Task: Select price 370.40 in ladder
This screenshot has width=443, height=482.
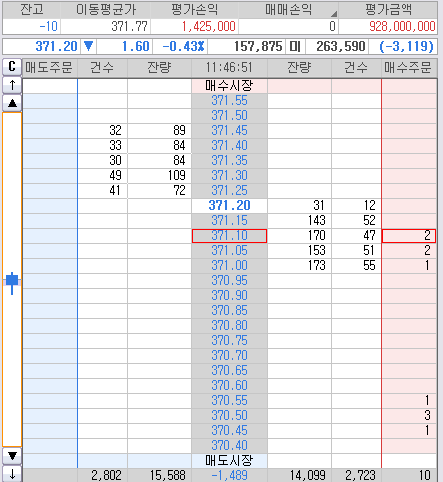Action: [229, 446]
